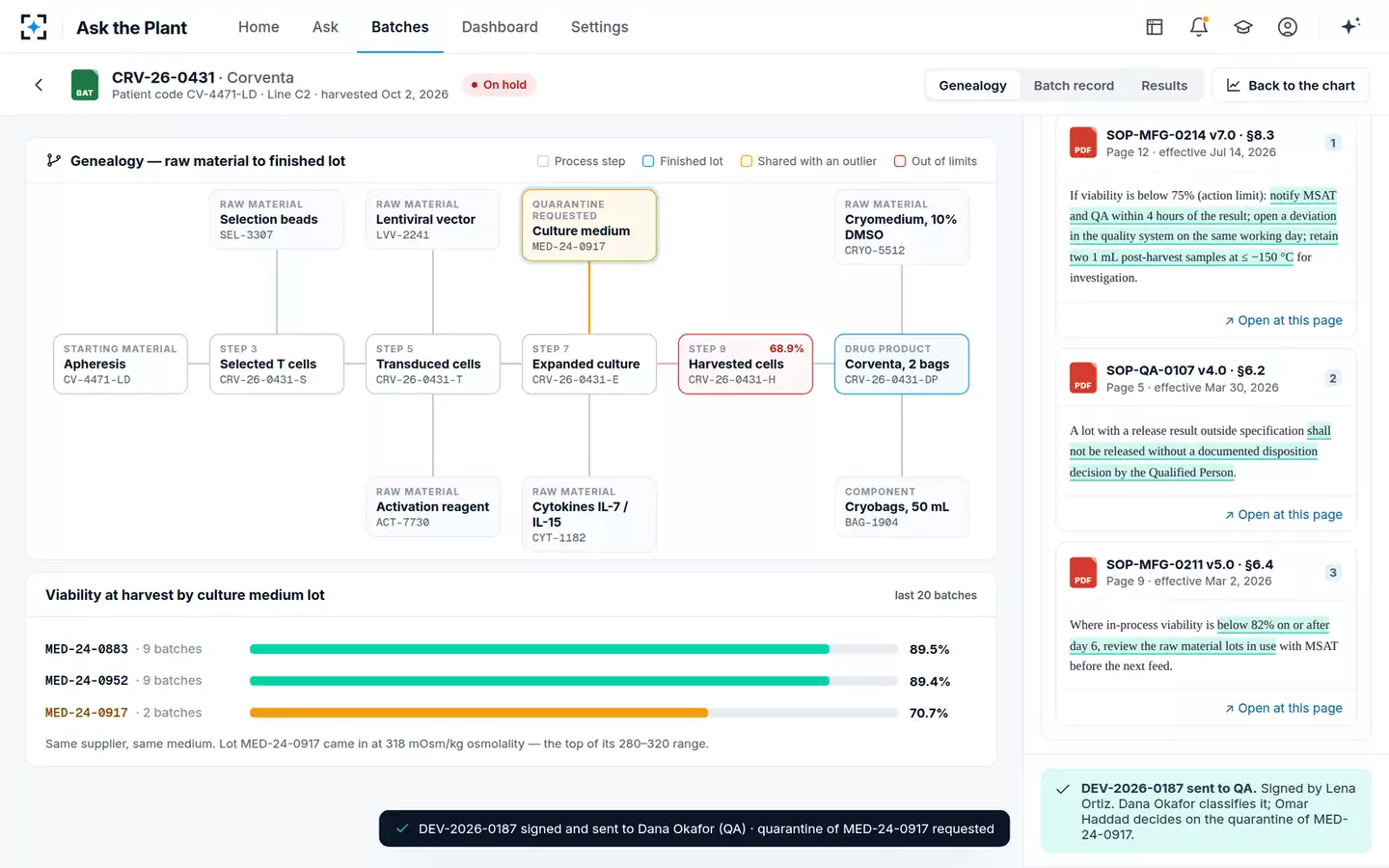Click citation number 3 badge
The height and width of the screenshot is (868, 1389).
(1333, 573)
